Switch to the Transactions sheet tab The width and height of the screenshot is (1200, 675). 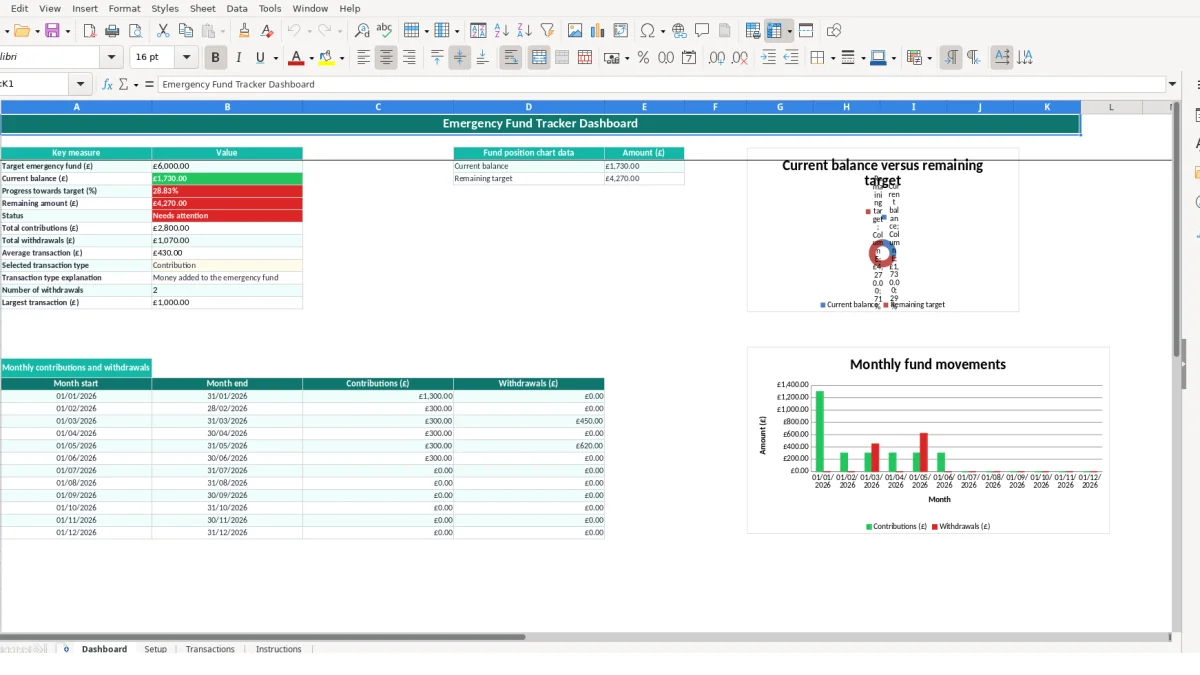[x=210, y=649]
